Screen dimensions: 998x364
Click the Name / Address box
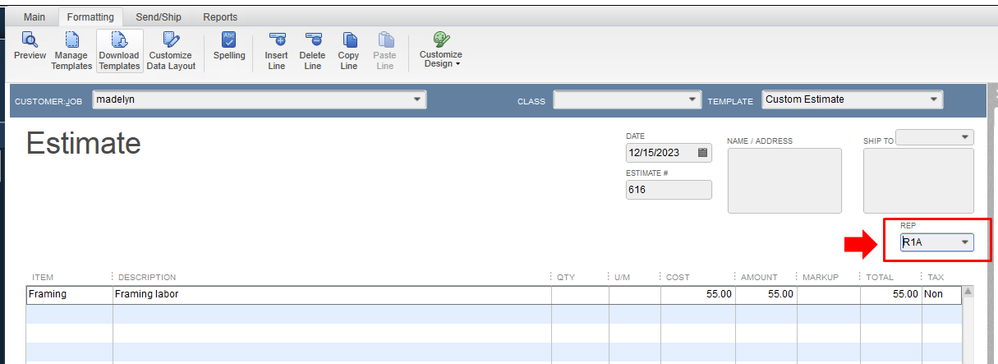pyautogui.click(x=785, y=181)
